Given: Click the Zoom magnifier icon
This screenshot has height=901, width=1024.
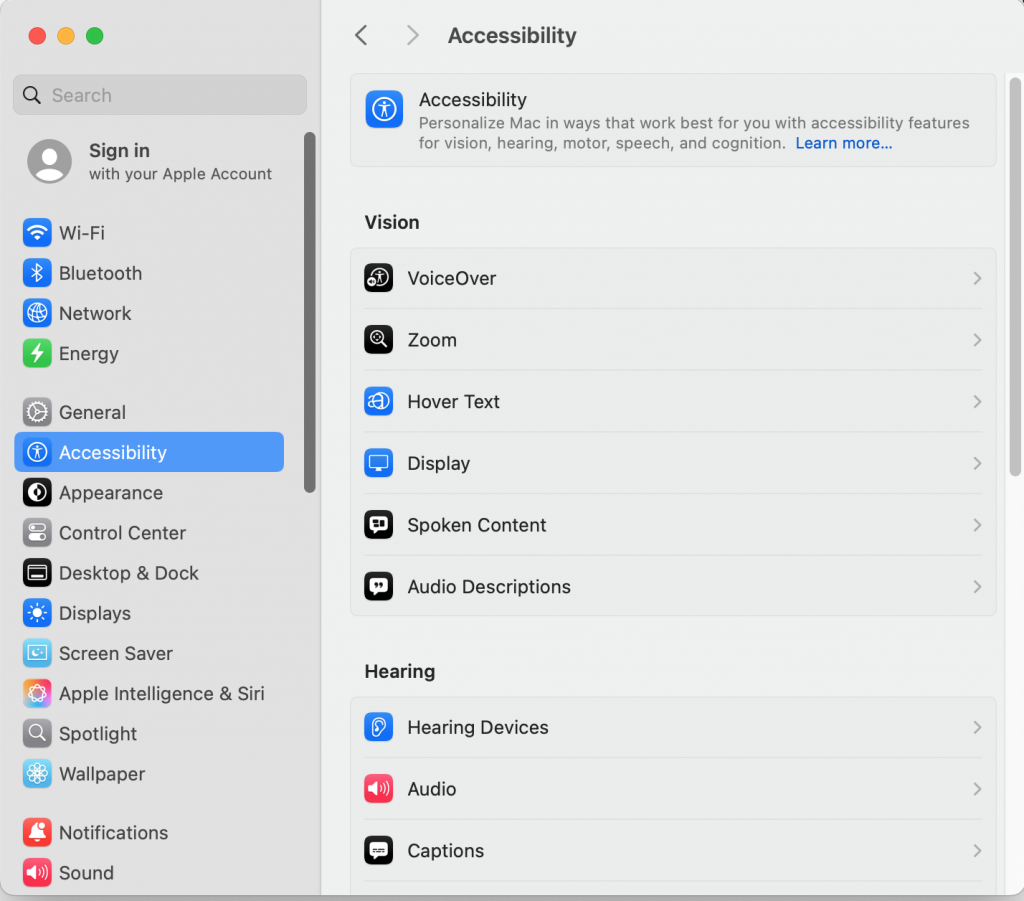Looking at the screenshot, I should pyautogui.click(x=378, y=340).
